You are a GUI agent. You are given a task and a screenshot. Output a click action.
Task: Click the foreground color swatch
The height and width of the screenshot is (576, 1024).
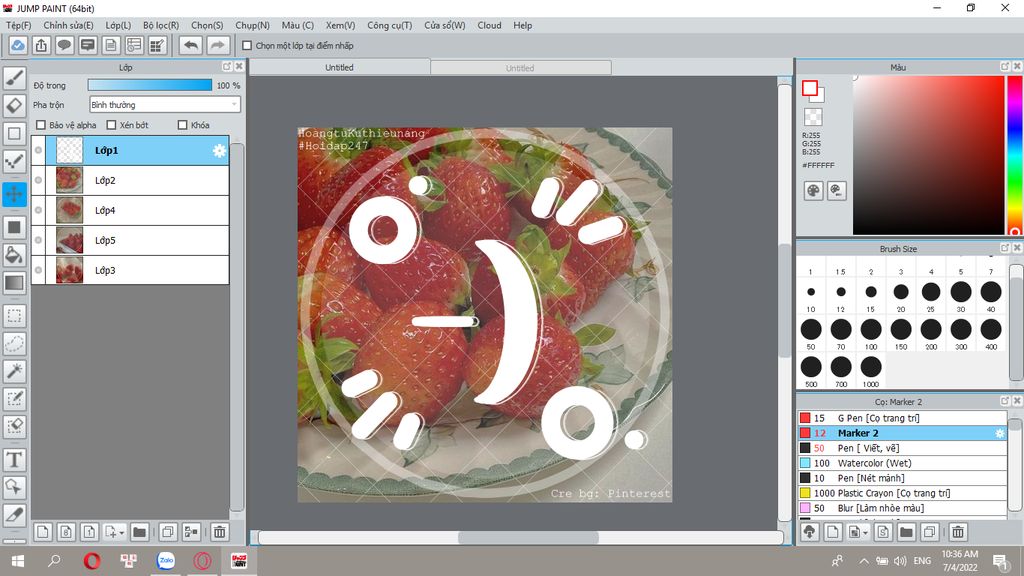point(810,88)
